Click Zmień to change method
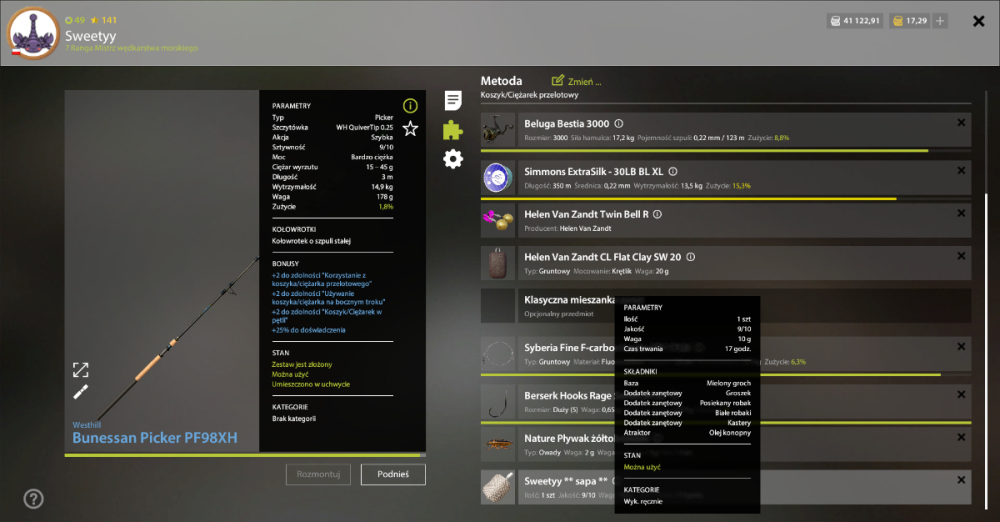The width and height of the screenshot is (1000, 522). click(577, 81)
